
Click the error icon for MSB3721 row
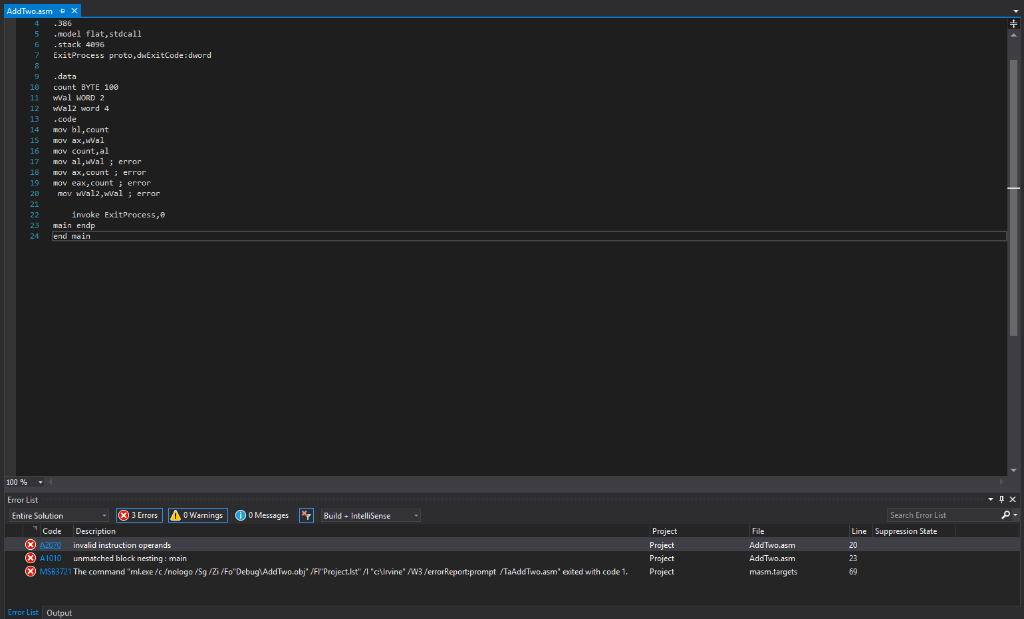[30, 571]
